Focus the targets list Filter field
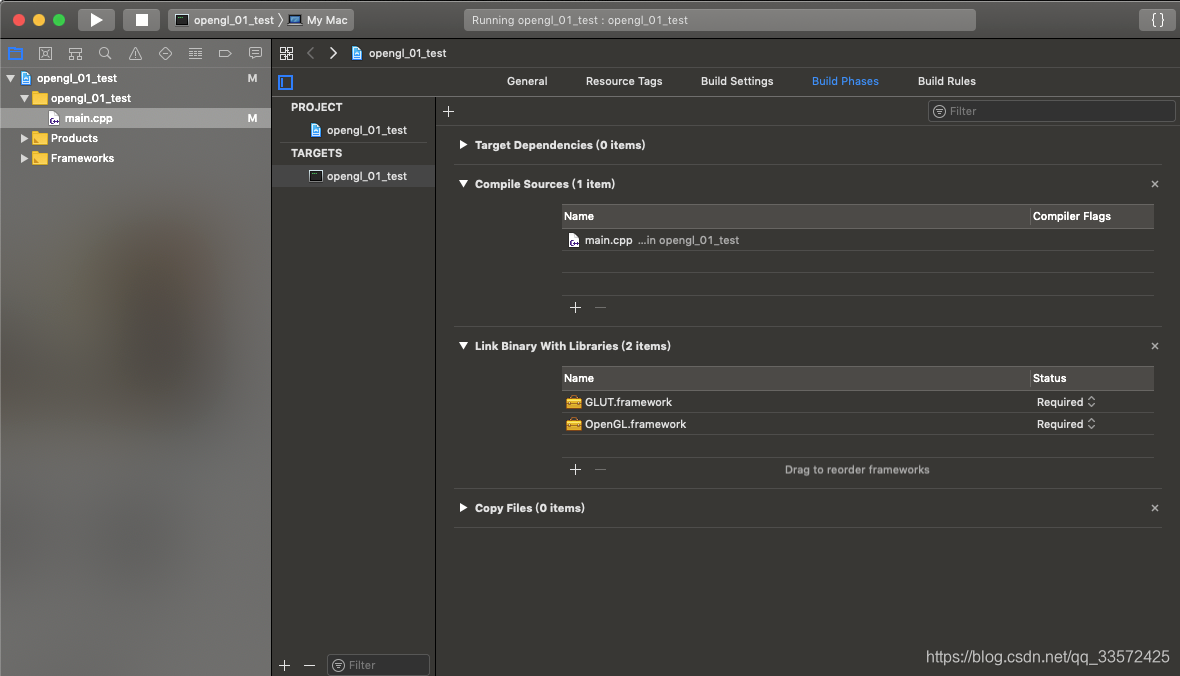Viewport: 1180px width, 676px height. [x=379, y=665]
